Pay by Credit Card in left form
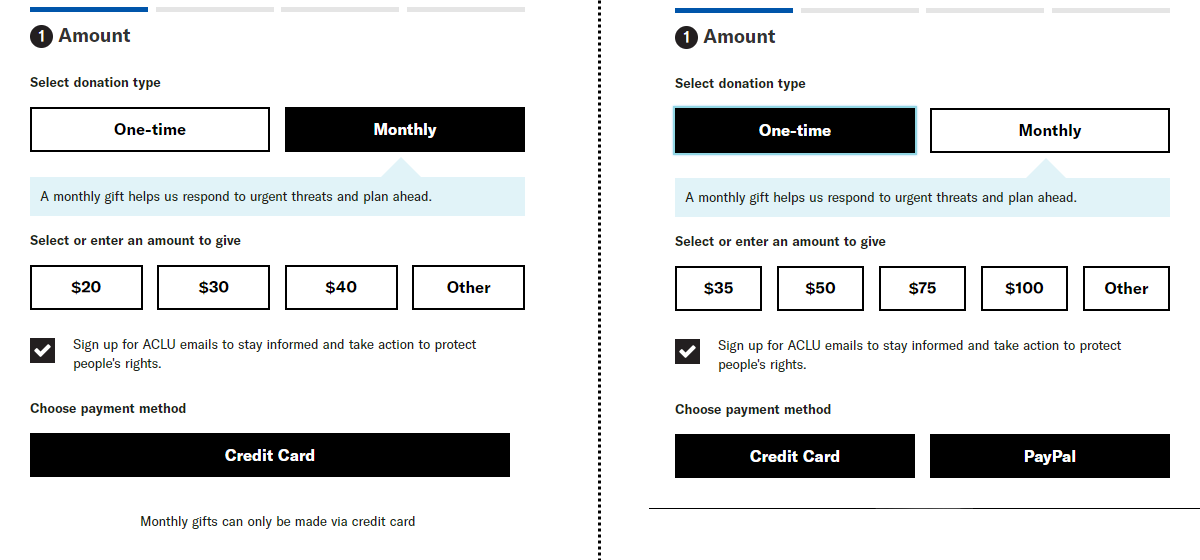Image resolution: width=1200 pixels, height=560 pixels. point(270,455)
